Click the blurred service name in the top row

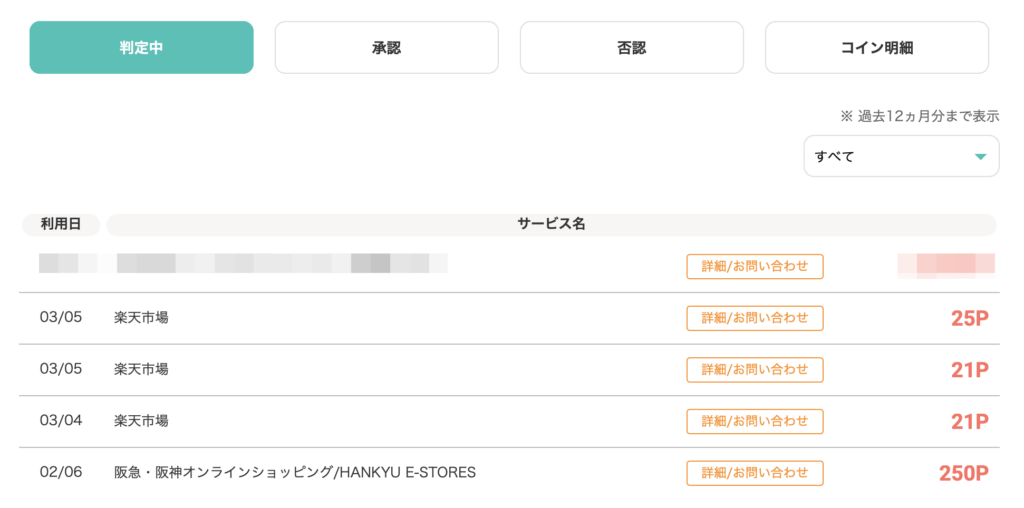click(281, 264)
